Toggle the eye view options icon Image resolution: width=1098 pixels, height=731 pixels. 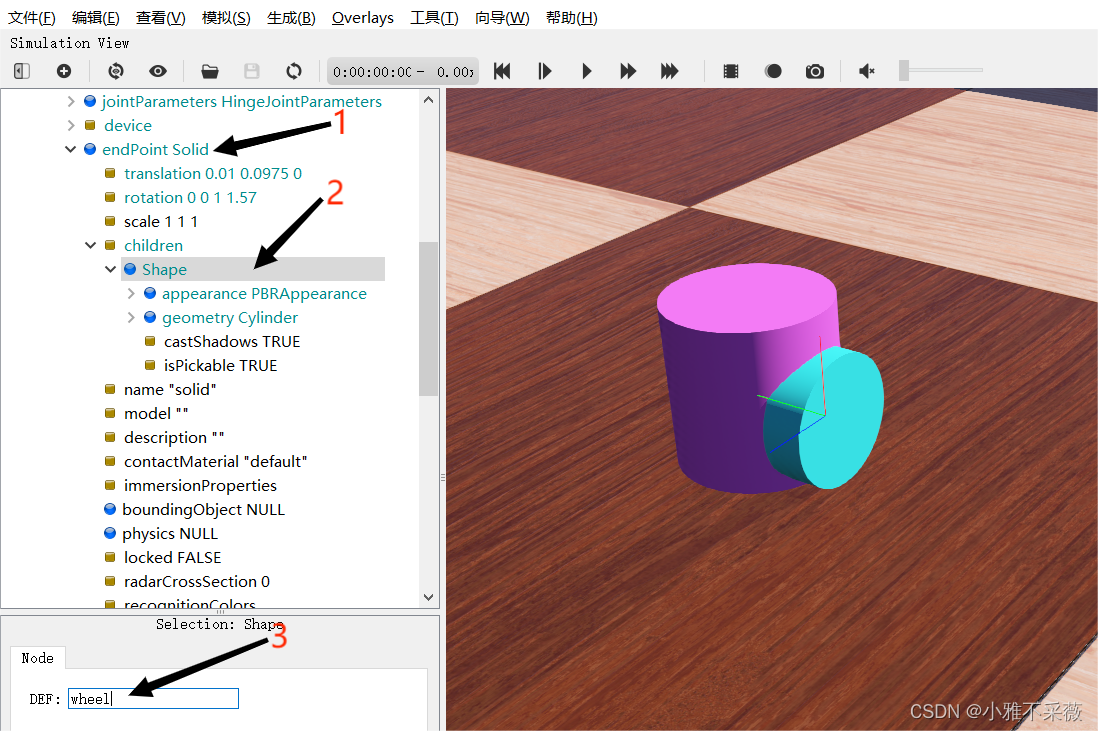point(158,71)
